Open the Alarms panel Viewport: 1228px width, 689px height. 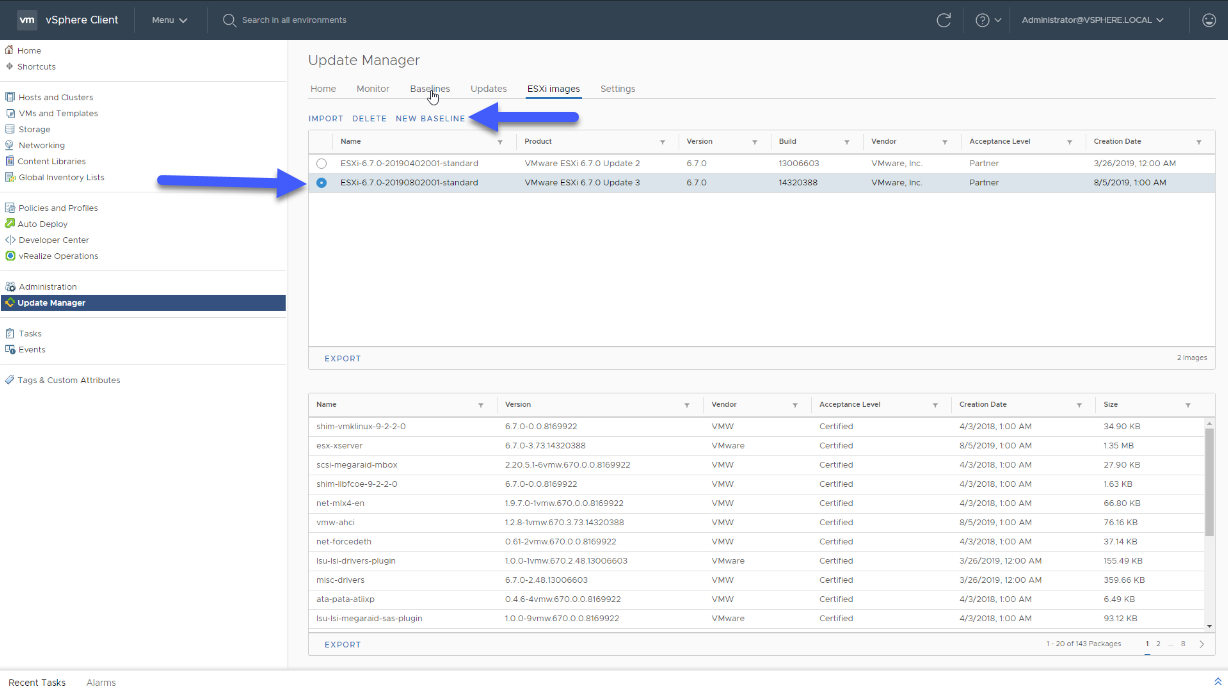click(101, 682)
